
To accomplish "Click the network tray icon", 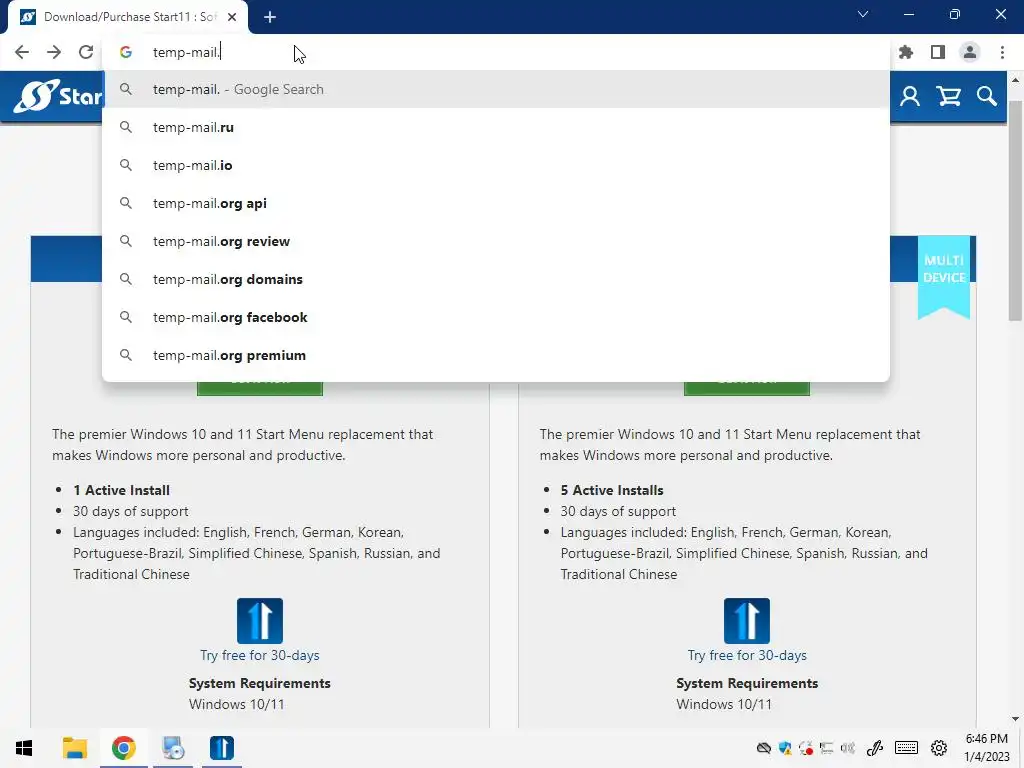I will coord(827,748).
